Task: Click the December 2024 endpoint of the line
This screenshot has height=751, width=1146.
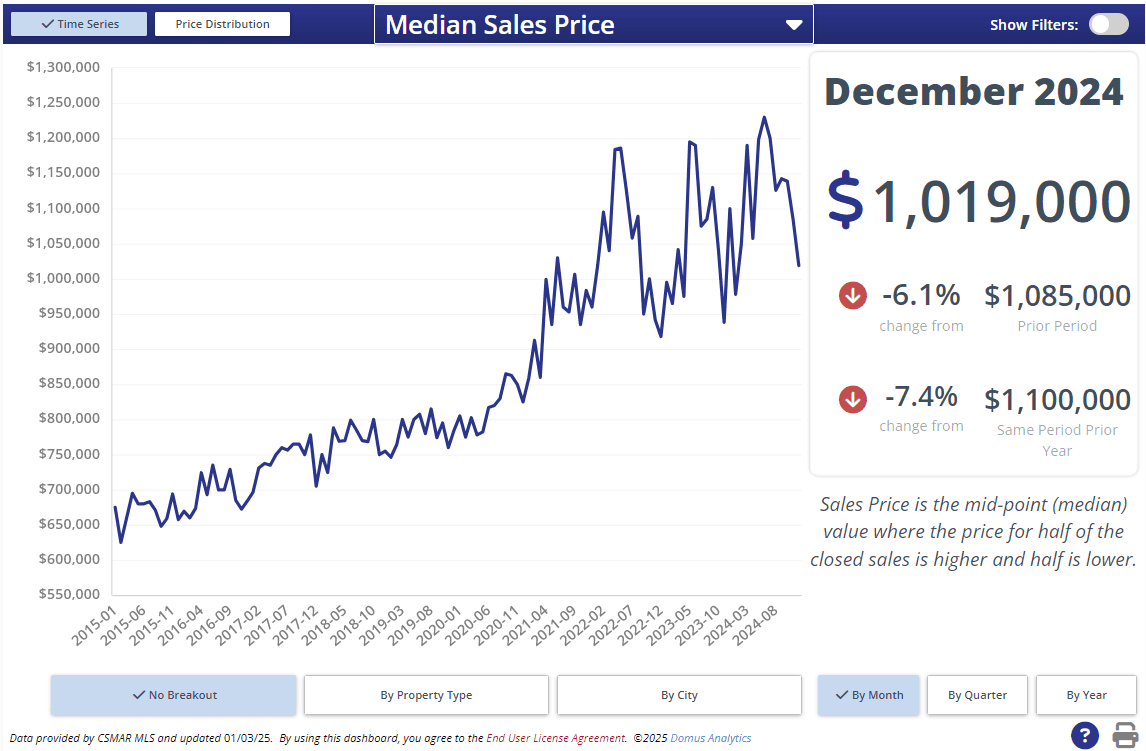Action: pos(799,265)
